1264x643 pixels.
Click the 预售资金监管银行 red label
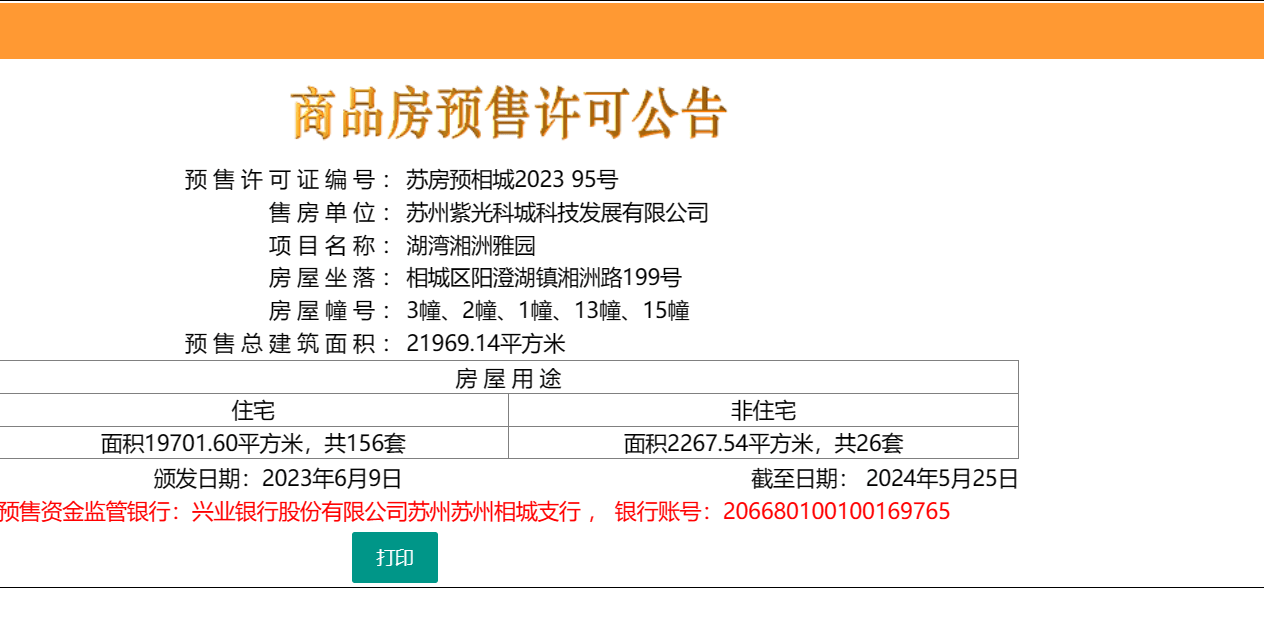pos(89,512)
